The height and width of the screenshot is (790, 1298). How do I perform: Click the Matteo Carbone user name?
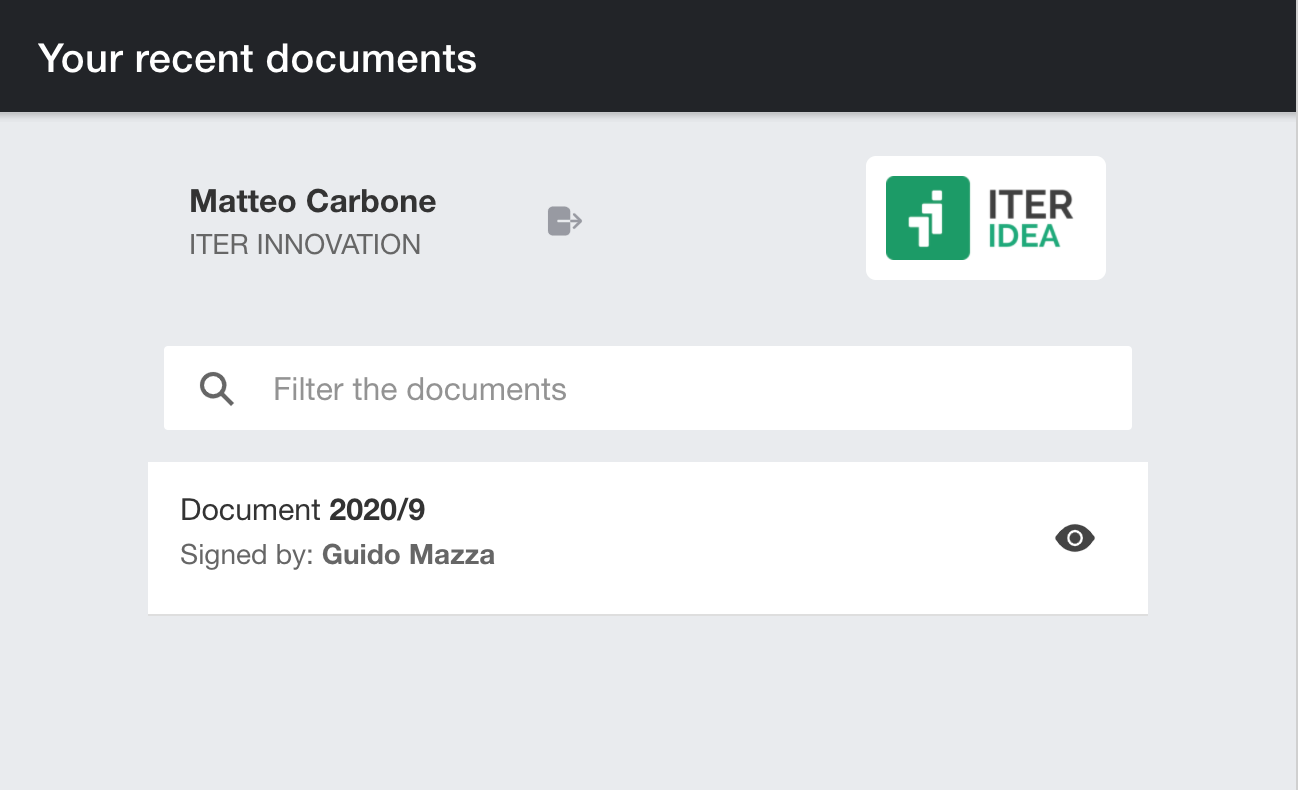(312, 201)
